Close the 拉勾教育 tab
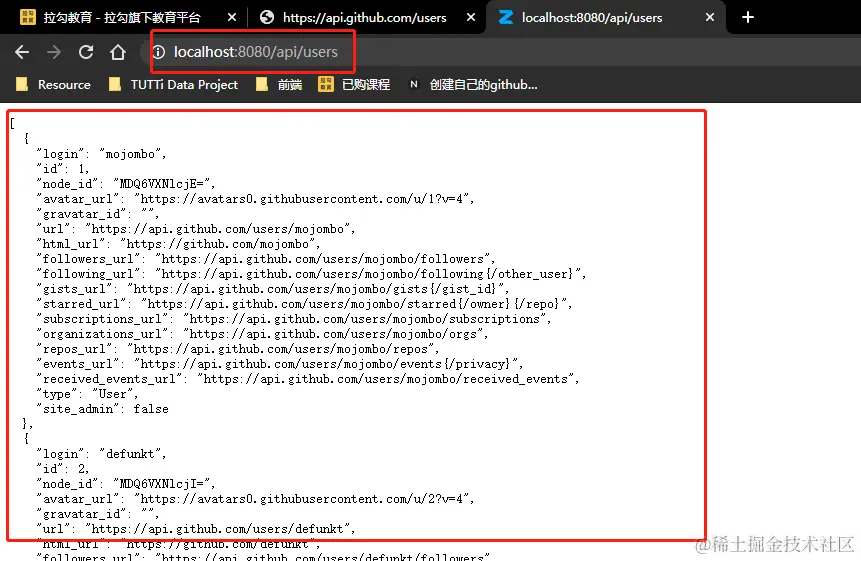 coord(232,18)
